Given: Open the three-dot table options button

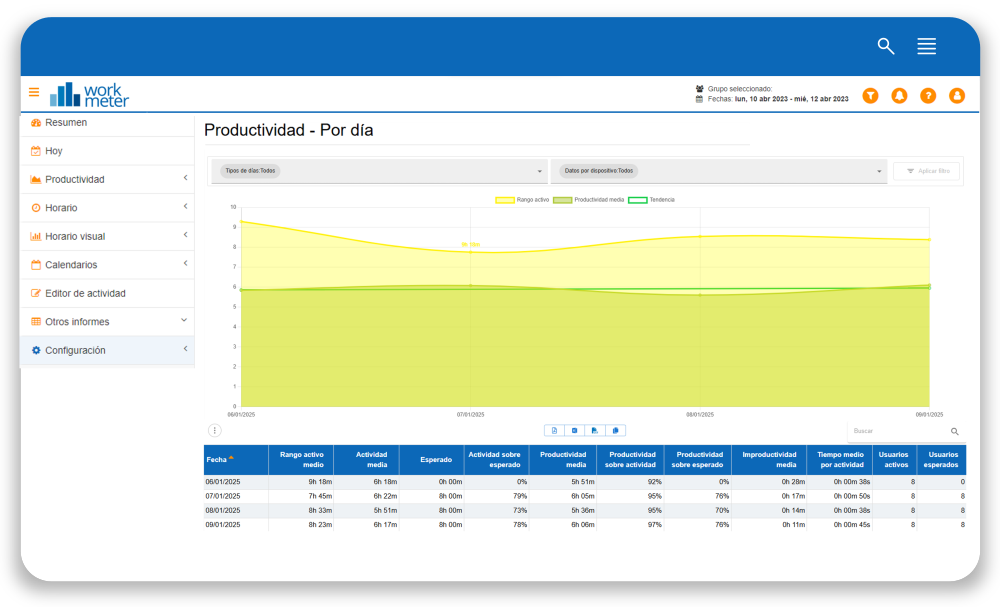Looking at the screenshot, I should [214, 430].
